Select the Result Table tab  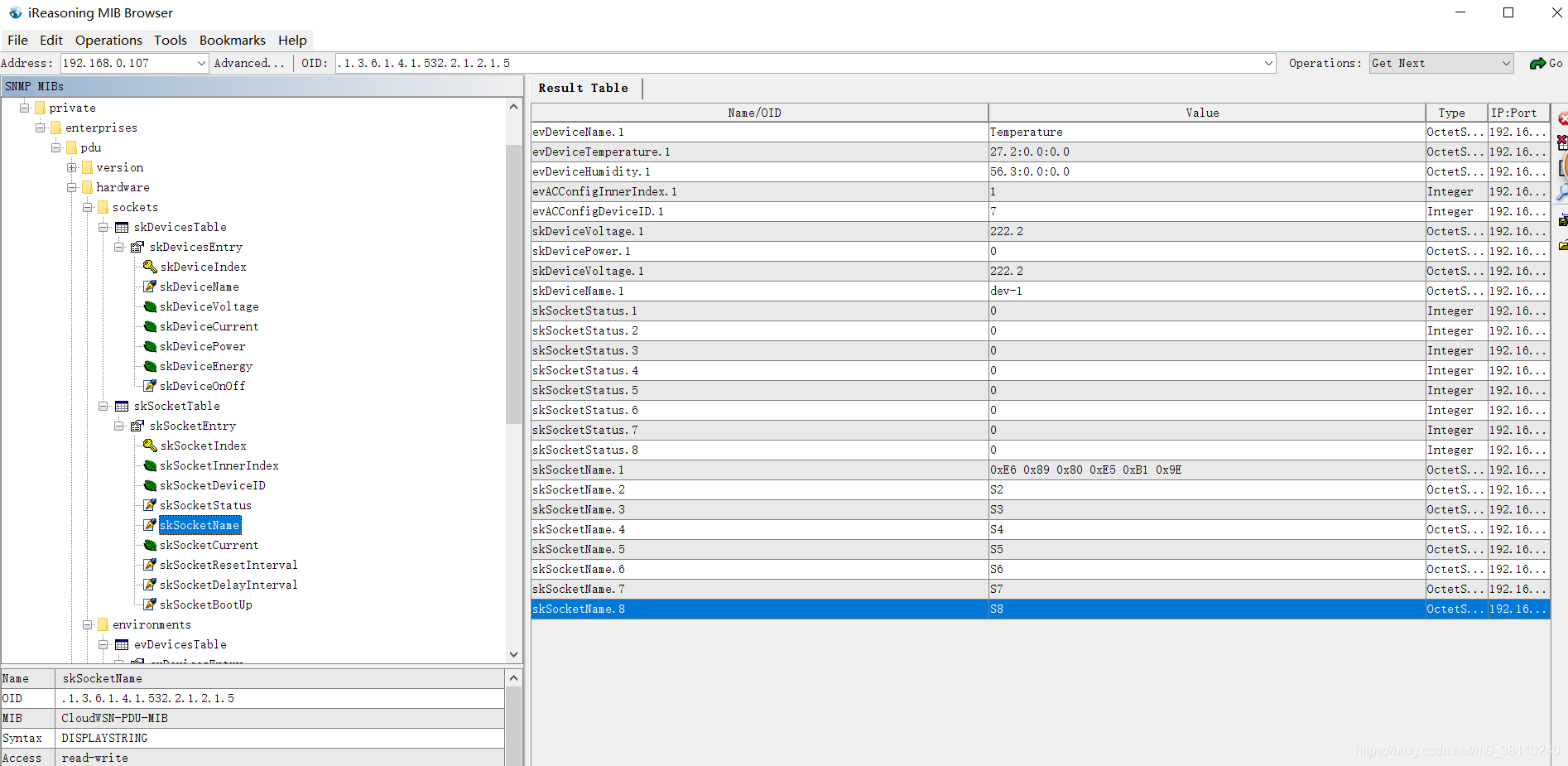click(584, 88)
